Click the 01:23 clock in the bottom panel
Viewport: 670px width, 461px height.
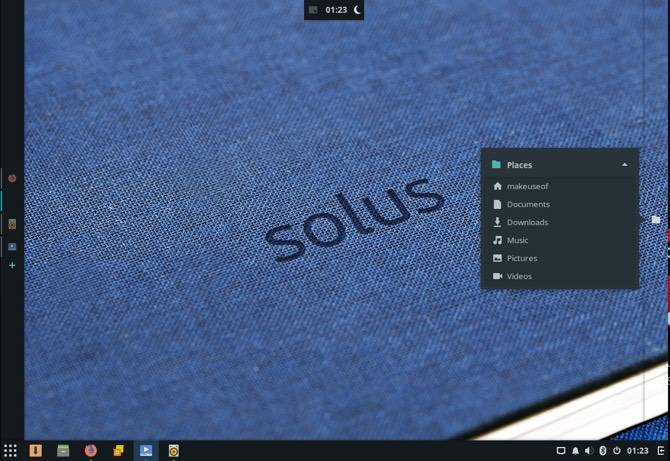638,450
